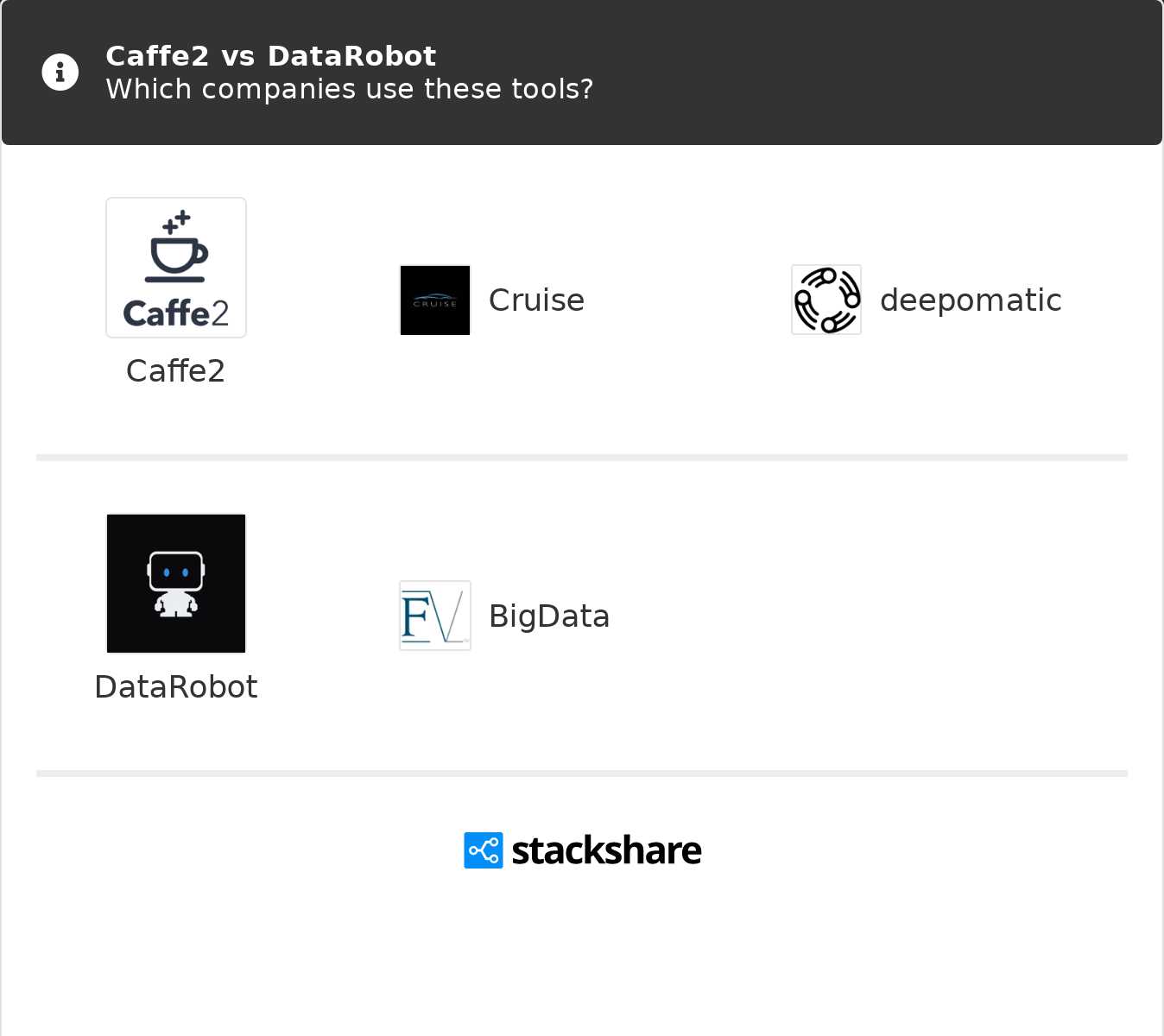Click the Cruise company name
The width and height of the screenshot is (1164, 1036).
(536, 300)
